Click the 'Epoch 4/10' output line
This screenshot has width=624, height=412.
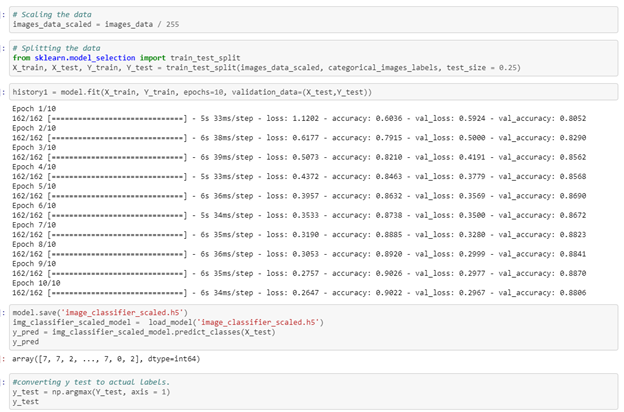tap(34, 167)
